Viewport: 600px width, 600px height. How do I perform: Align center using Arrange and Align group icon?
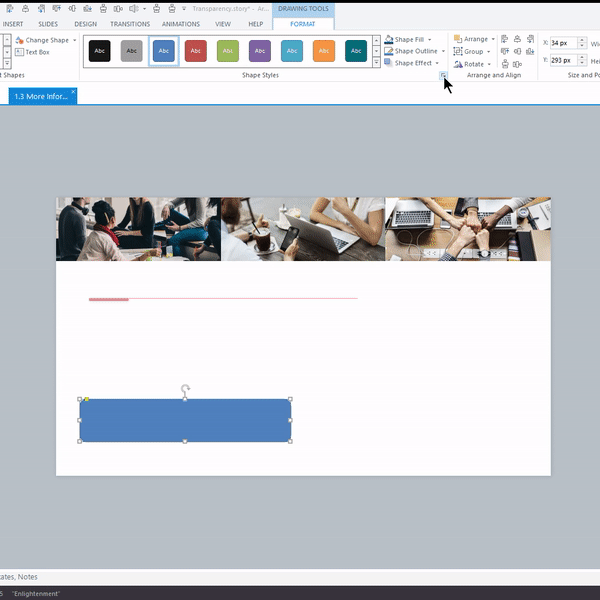click(517, 39)
